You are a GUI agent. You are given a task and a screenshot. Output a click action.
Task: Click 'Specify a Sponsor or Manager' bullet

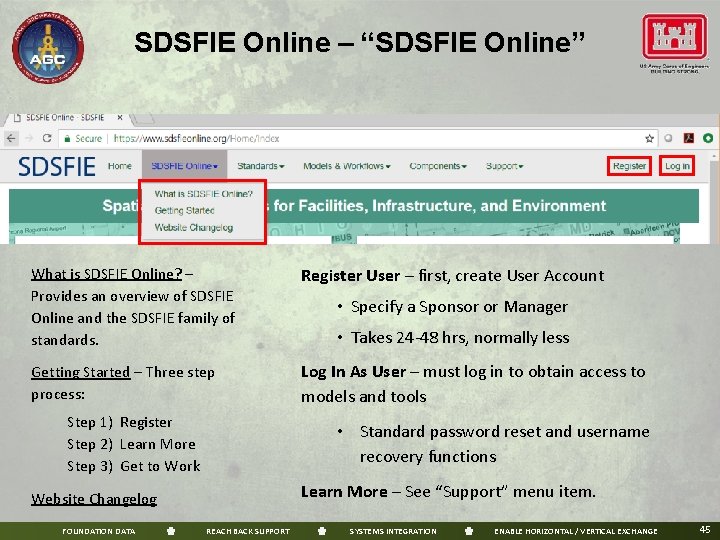459,306
